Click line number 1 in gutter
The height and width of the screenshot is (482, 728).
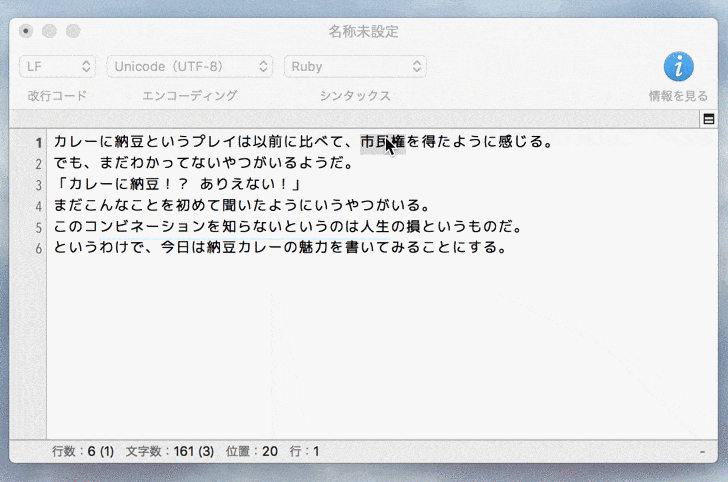[39, 143]
